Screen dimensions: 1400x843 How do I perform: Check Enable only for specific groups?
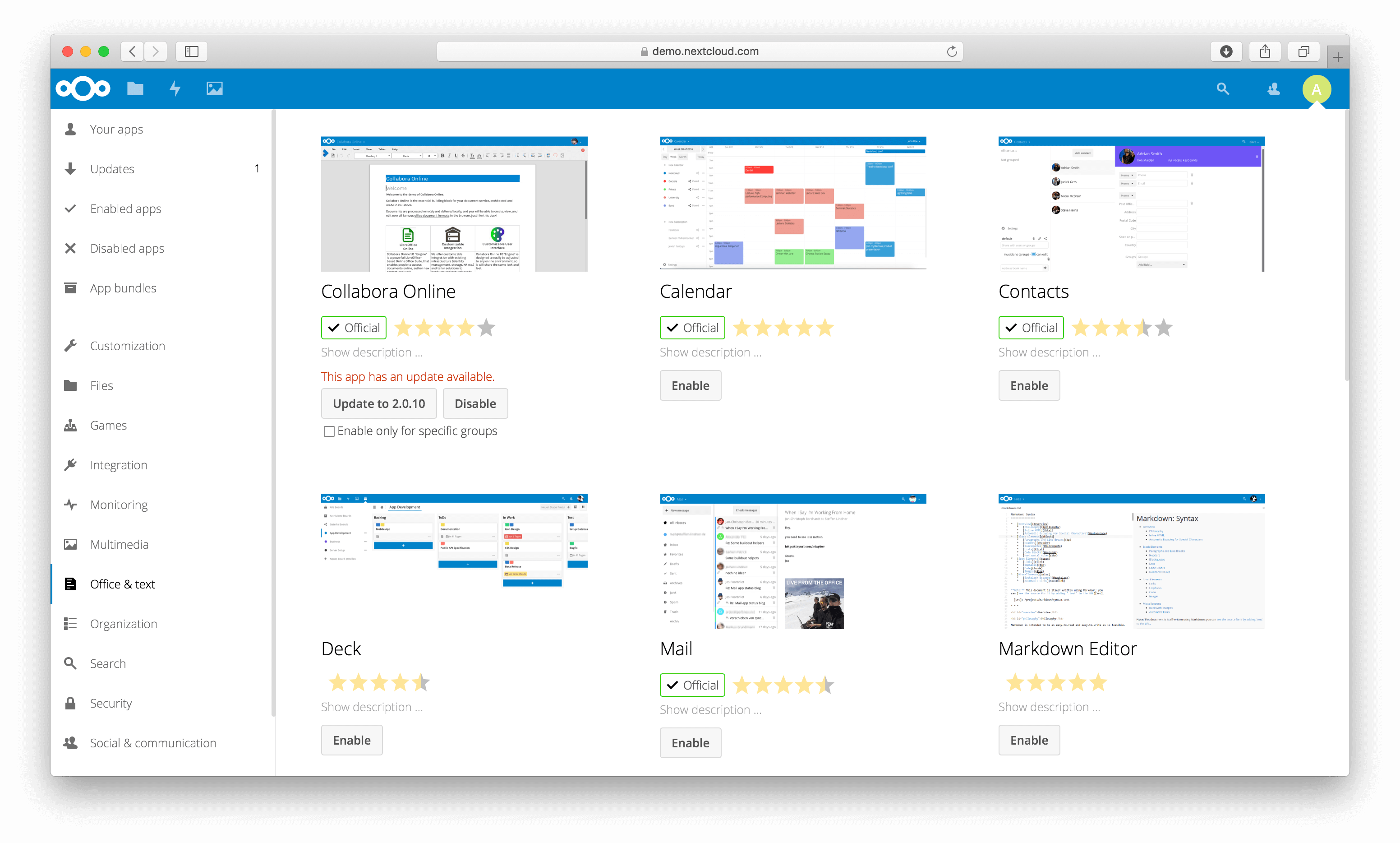tap(329, 431)
